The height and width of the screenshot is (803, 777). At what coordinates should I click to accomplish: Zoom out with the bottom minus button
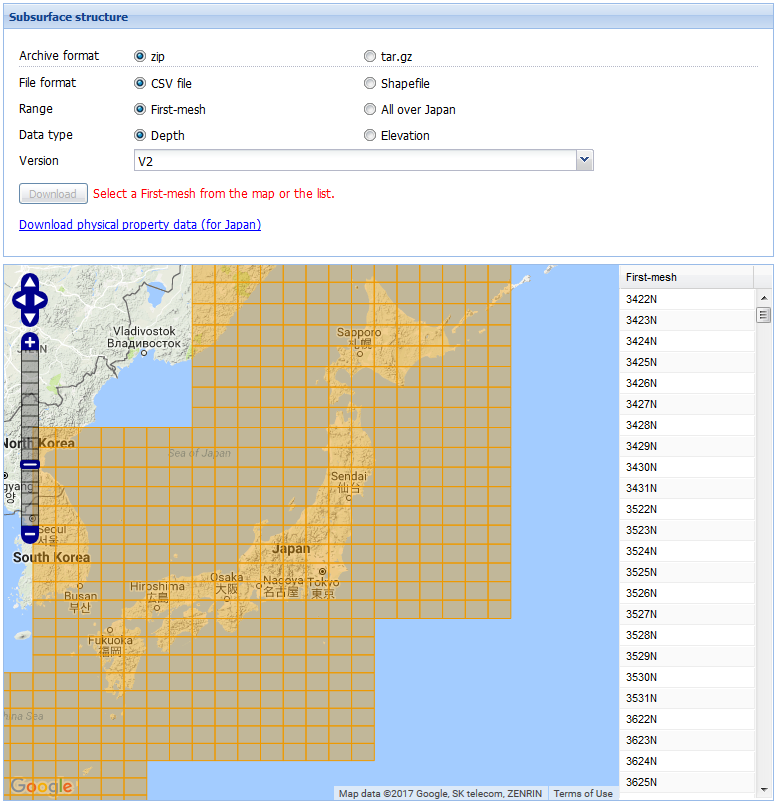(x=30, y=534)
